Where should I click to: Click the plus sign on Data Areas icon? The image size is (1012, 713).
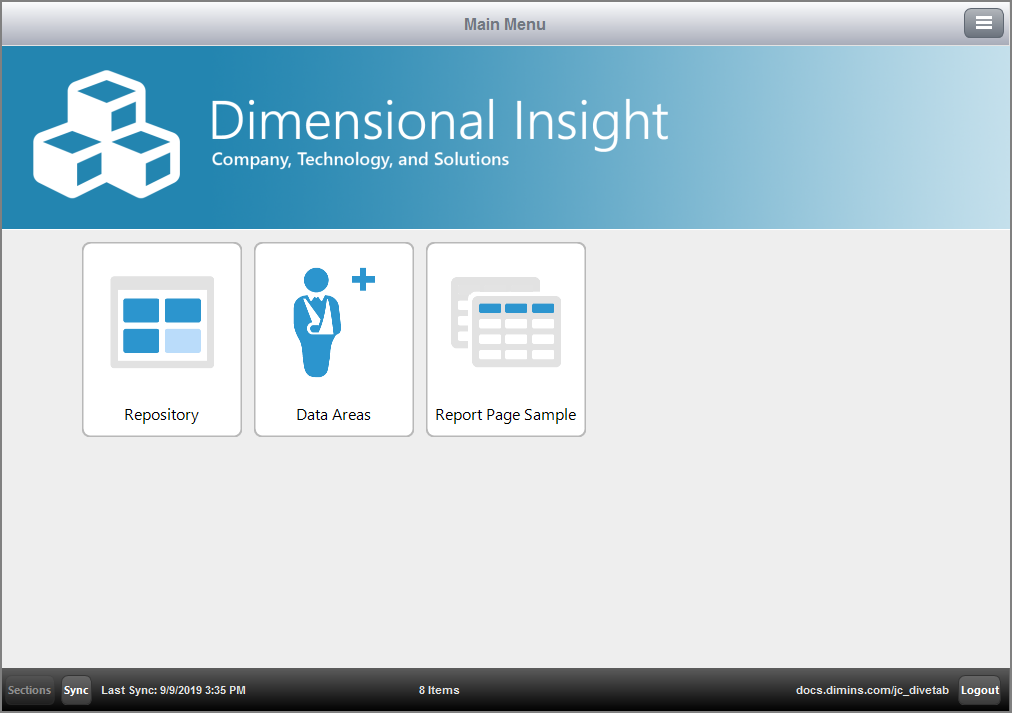click(363, 280)
